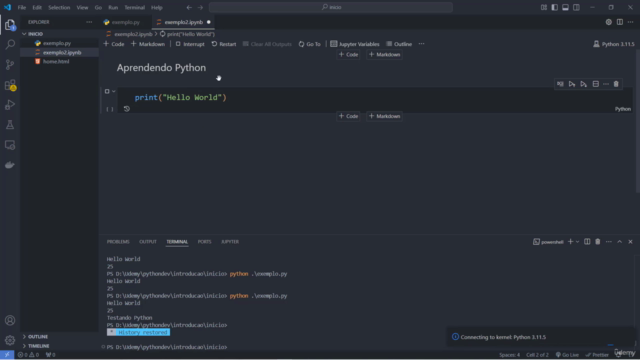Add Markdown cell from notebook toolbar
Screen dimensions: 640x360
(x=148, y=44)
